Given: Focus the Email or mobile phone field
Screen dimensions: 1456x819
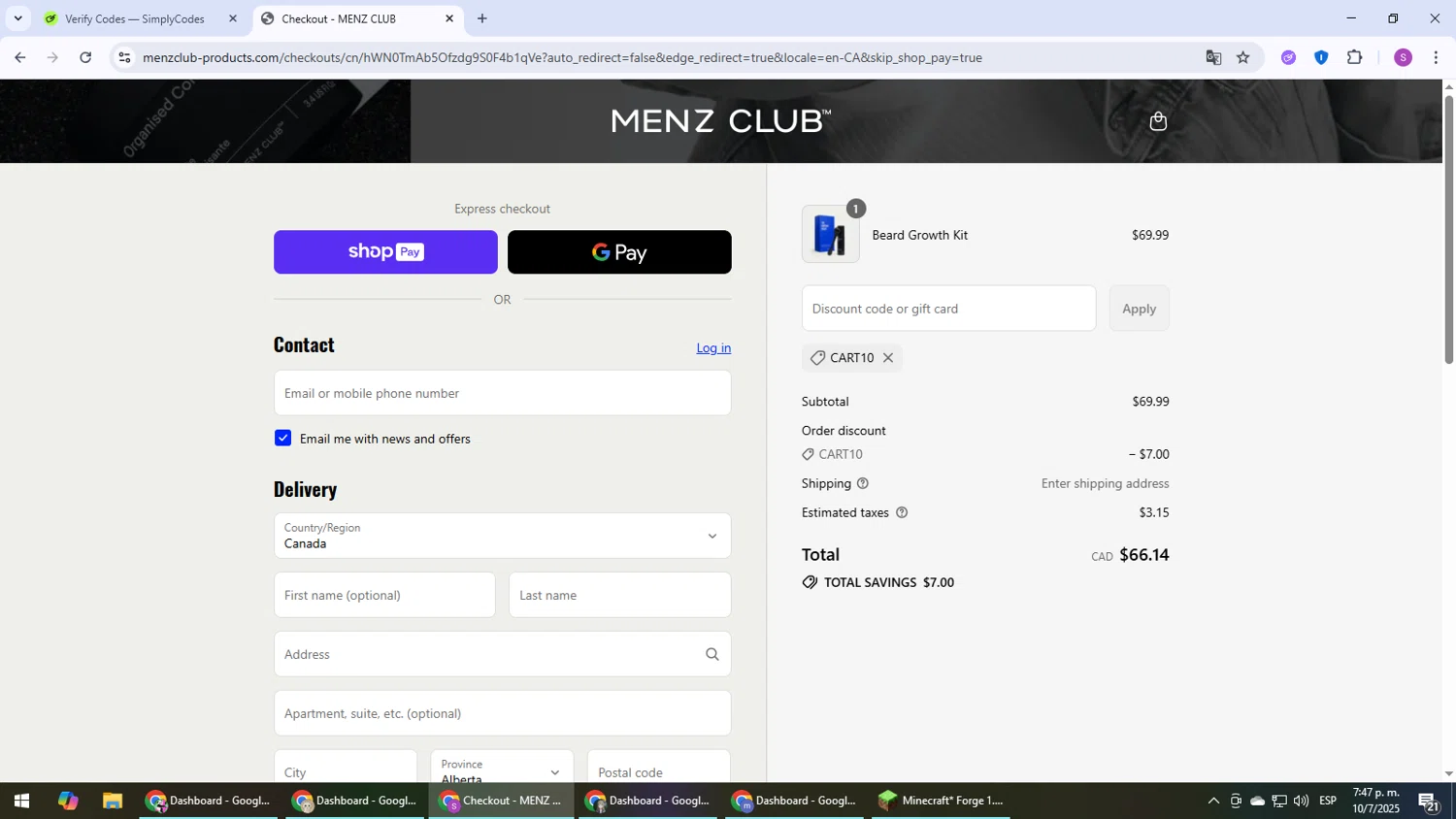Looking at the screenshot, I should point(502,393).
